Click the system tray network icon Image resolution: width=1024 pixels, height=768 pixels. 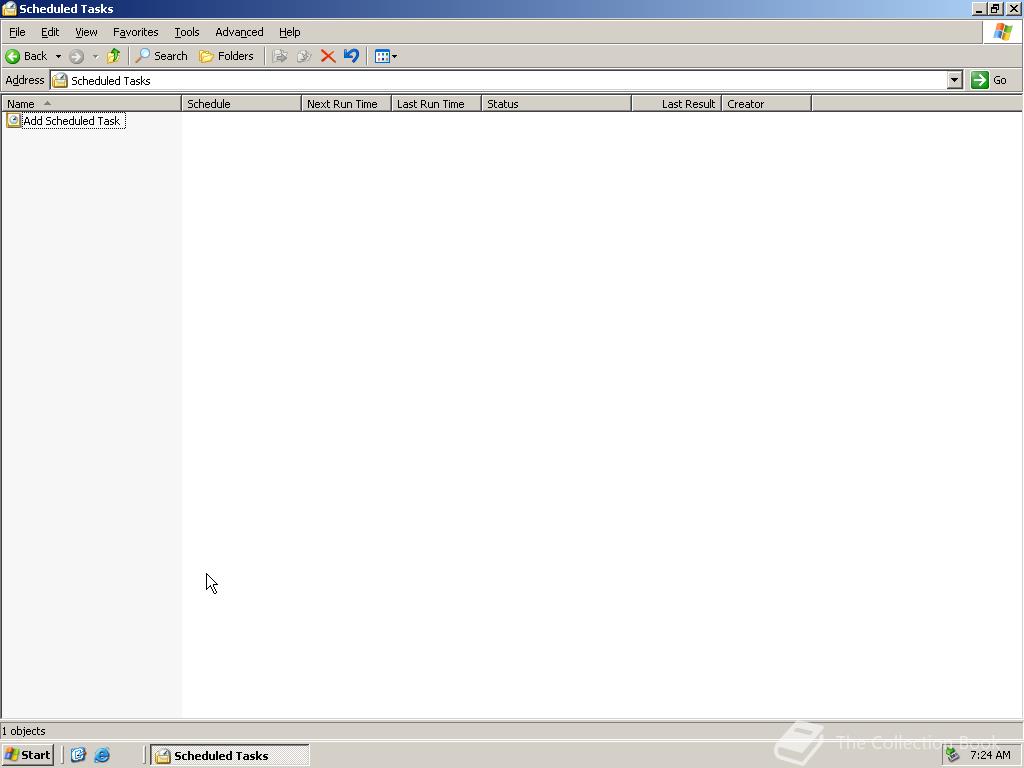point(952,755)
